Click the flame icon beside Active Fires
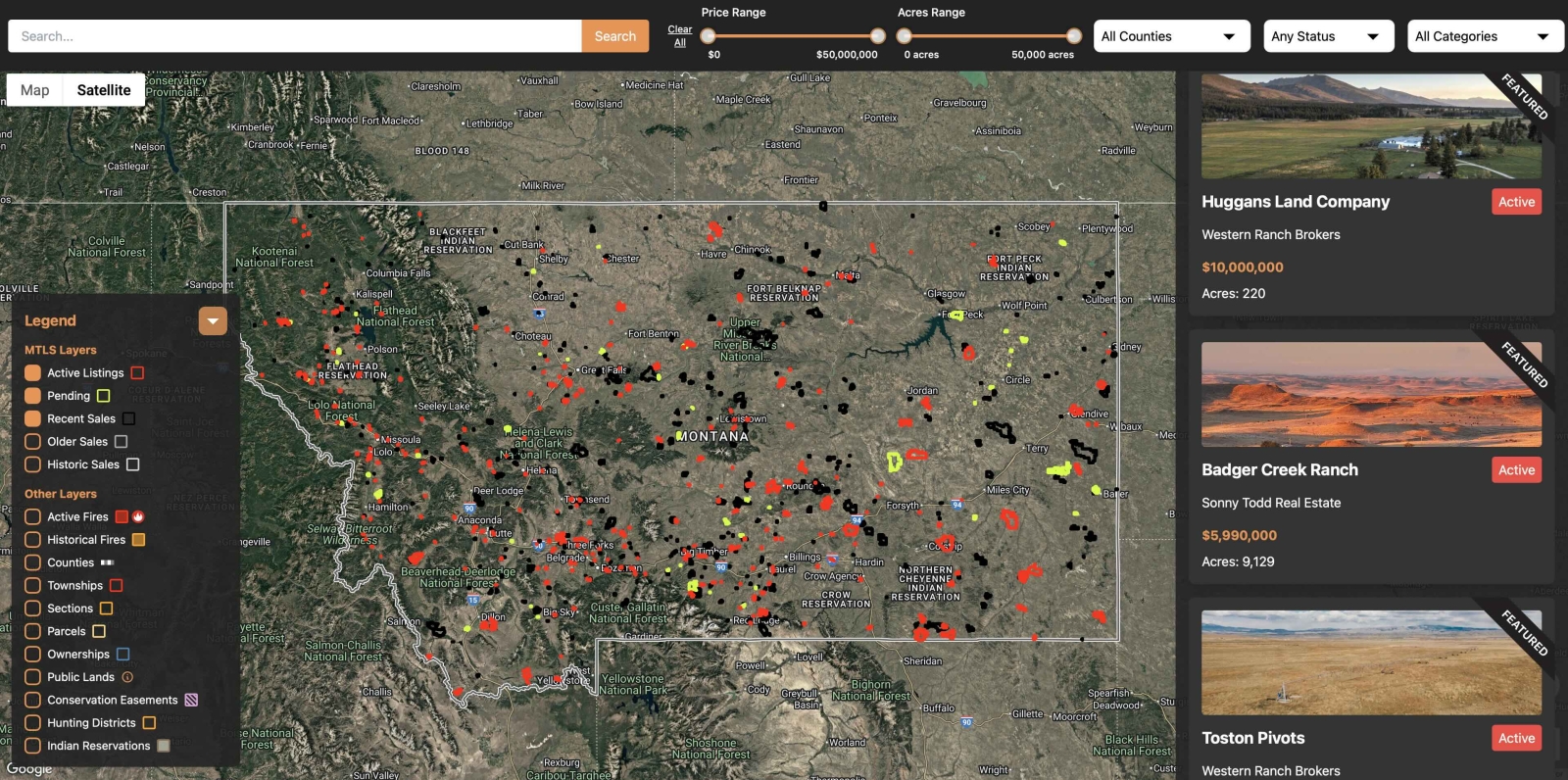Viewport: 1568px width, 780px height. 138,516
